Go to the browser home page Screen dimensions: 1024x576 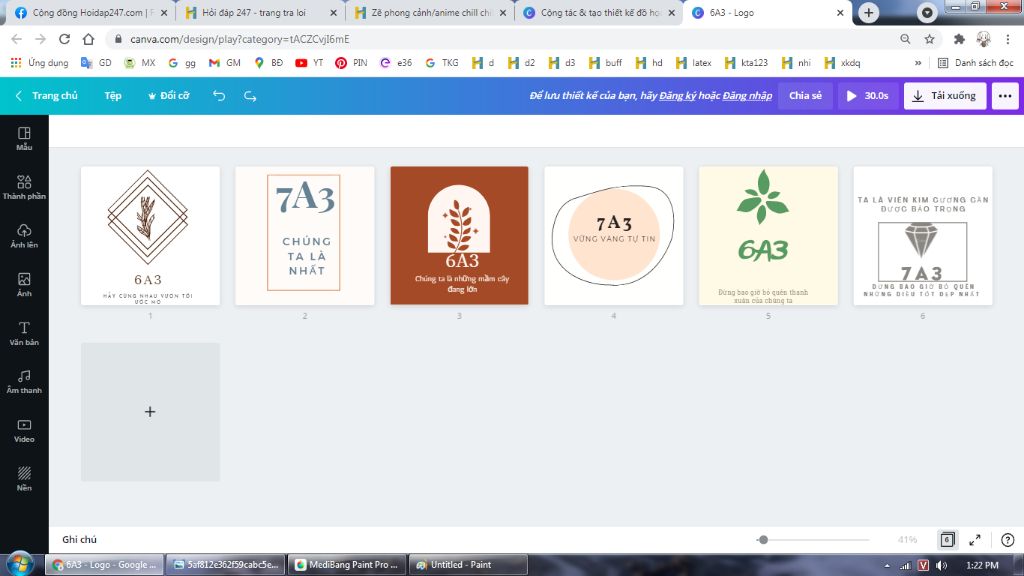[x=88, y=39]
